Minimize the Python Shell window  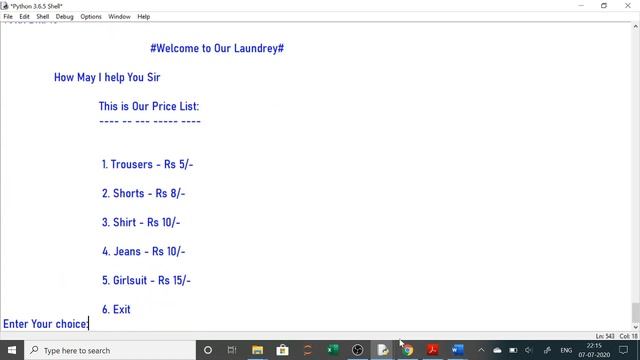coord(581,6)
